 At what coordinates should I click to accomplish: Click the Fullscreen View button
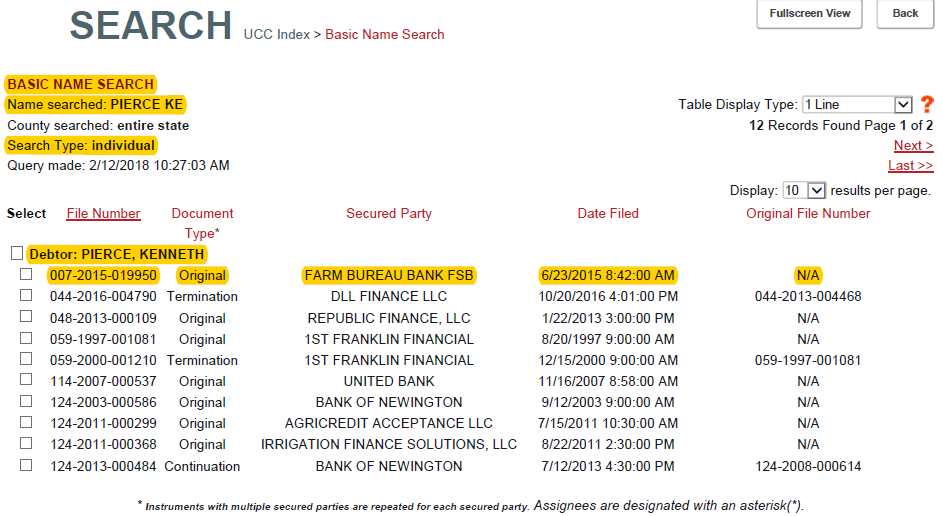[x=810, y=14]
